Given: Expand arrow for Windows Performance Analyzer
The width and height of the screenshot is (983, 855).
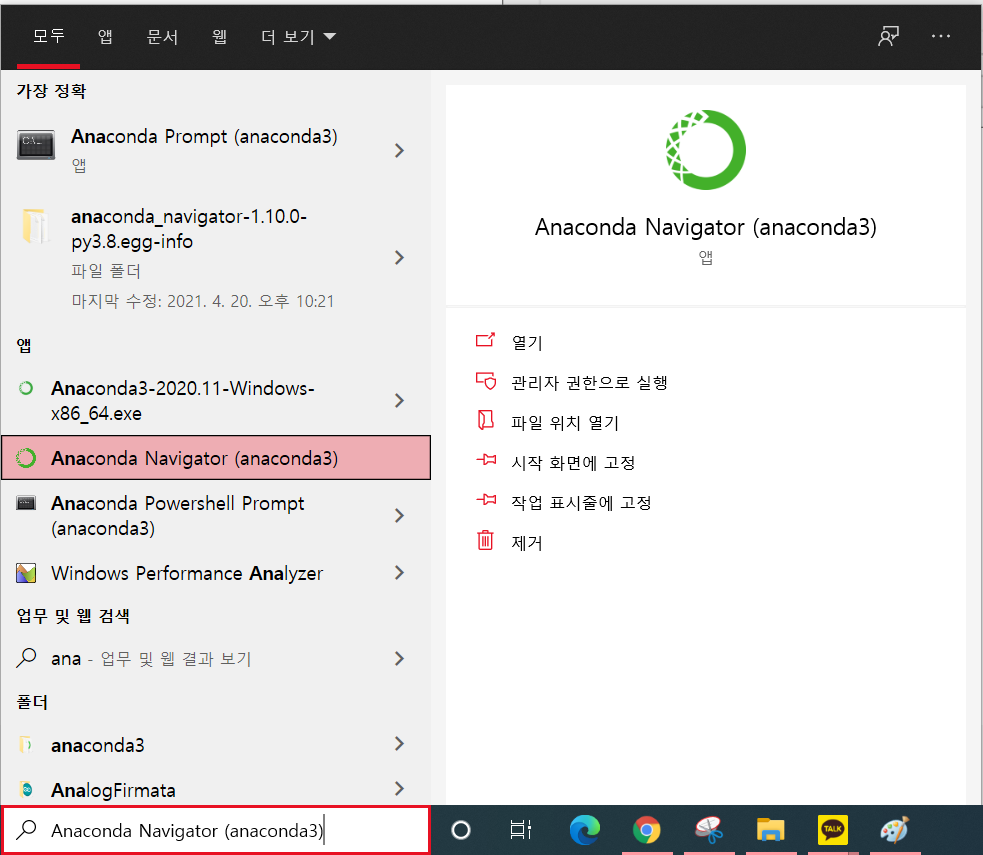Looking at the screenshot, I should 399,572.
